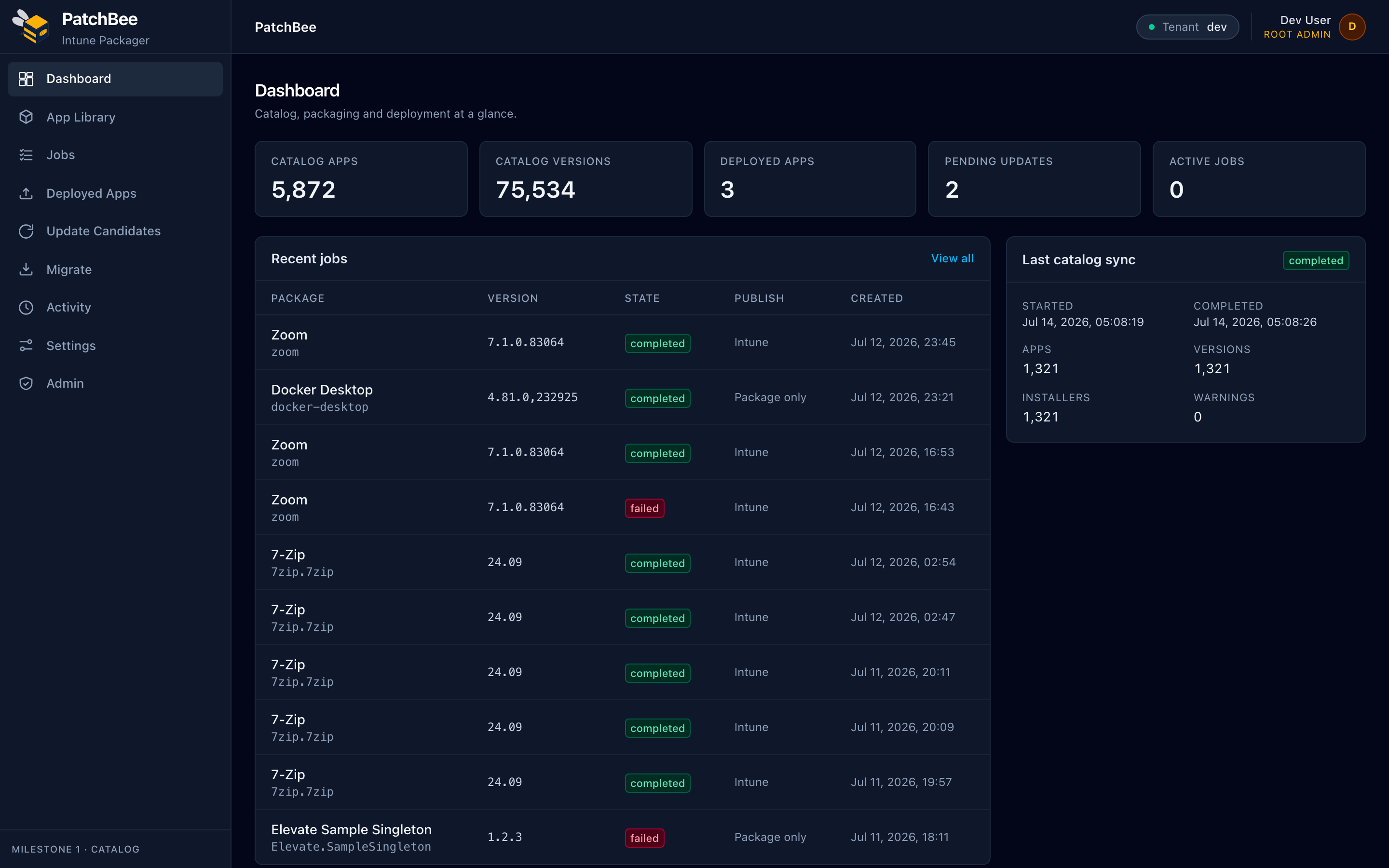Select the Deployed Apps card showing 3

[x=810, y=178]
